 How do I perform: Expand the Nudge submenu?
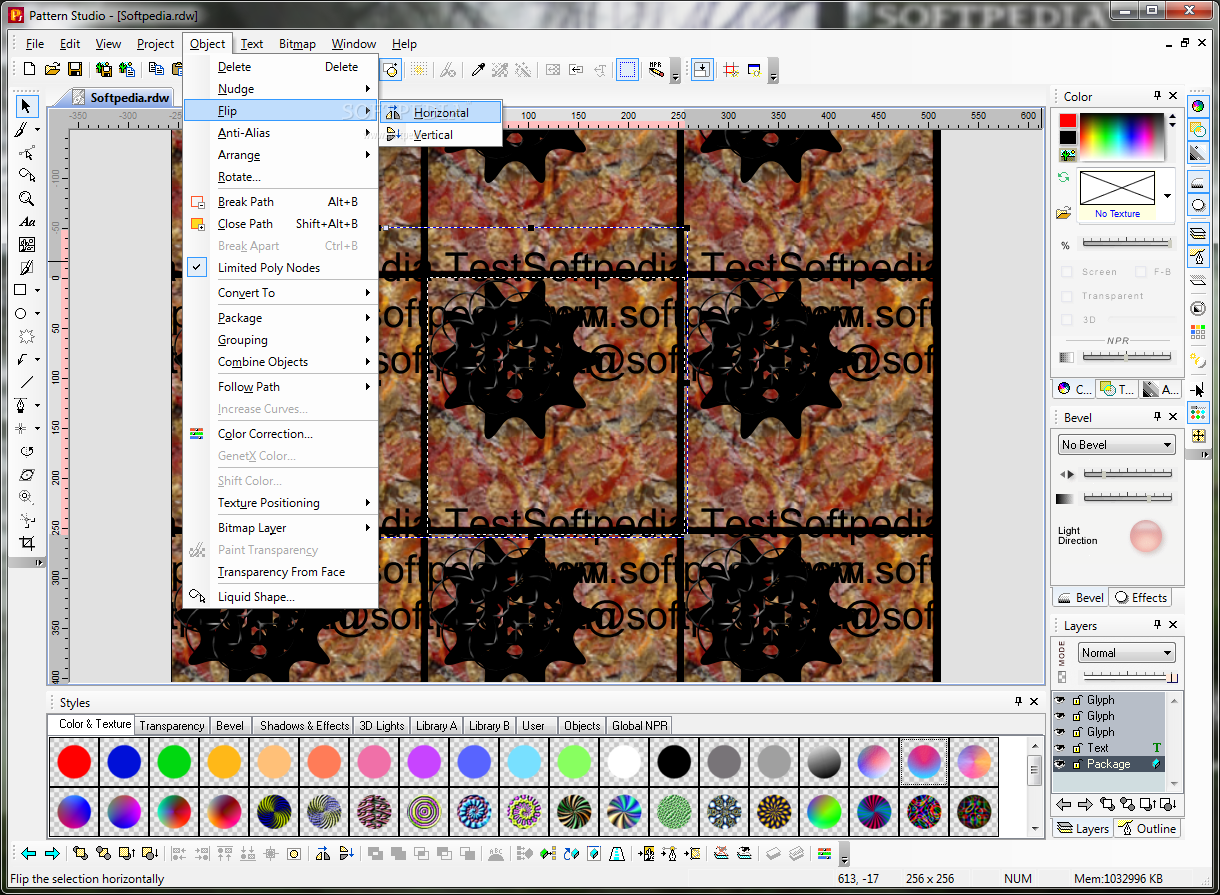pos(280,89)
